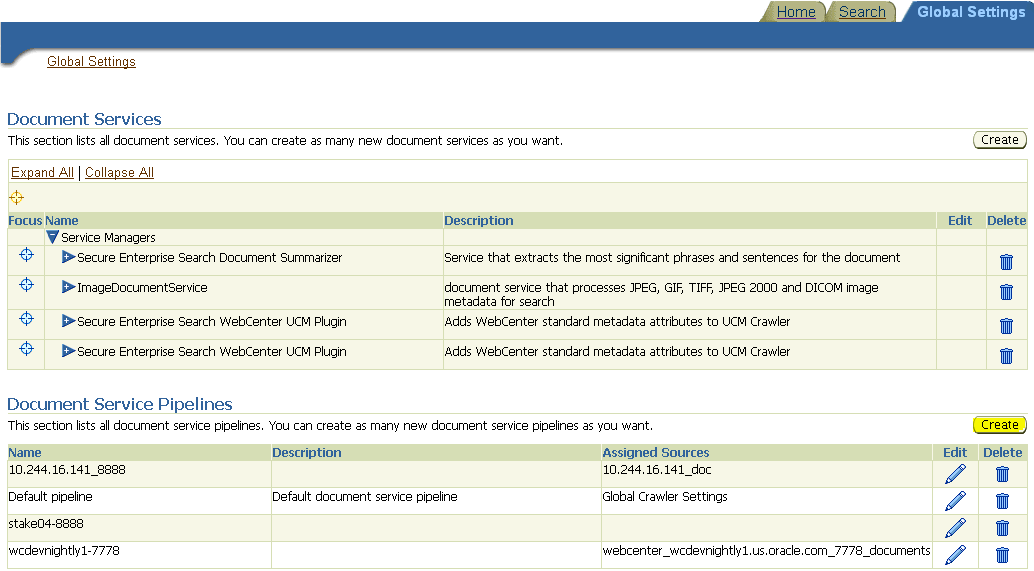Edit the wcdevnightly1-7778 pipeline
The width and height of the screenshot is (1034, 571).
coord(956,555)
